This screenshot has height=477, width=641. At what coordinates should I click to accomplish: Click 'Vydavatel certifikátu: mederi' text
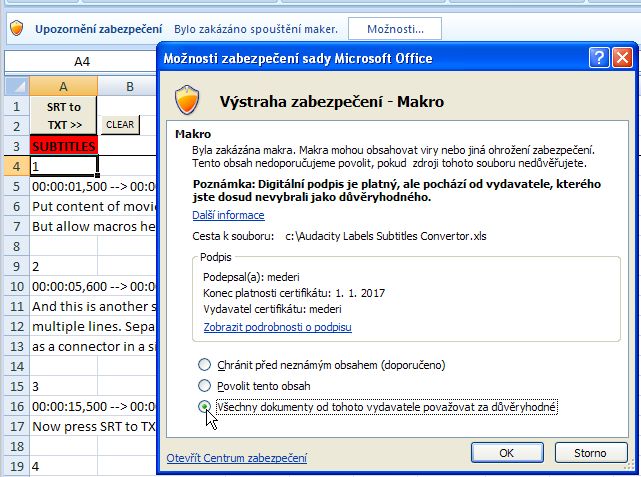pos(272,309)
